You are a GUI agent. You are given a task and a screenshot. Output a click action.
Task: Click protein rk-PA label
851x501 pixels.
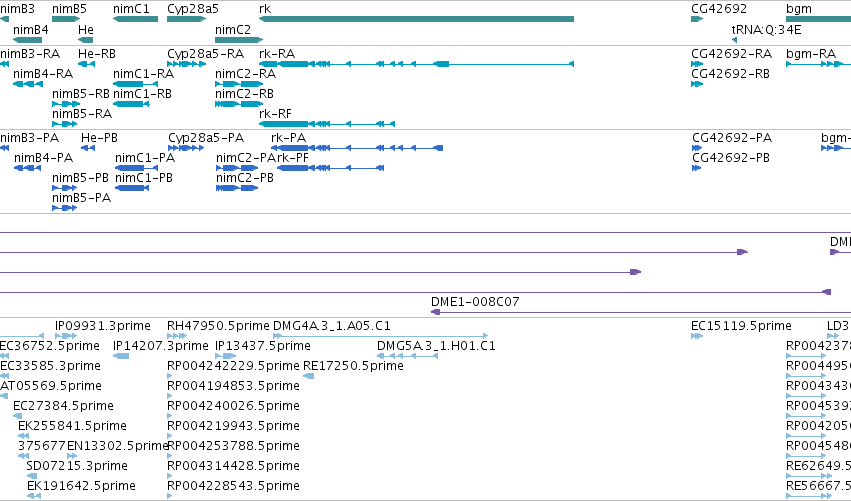288,138
